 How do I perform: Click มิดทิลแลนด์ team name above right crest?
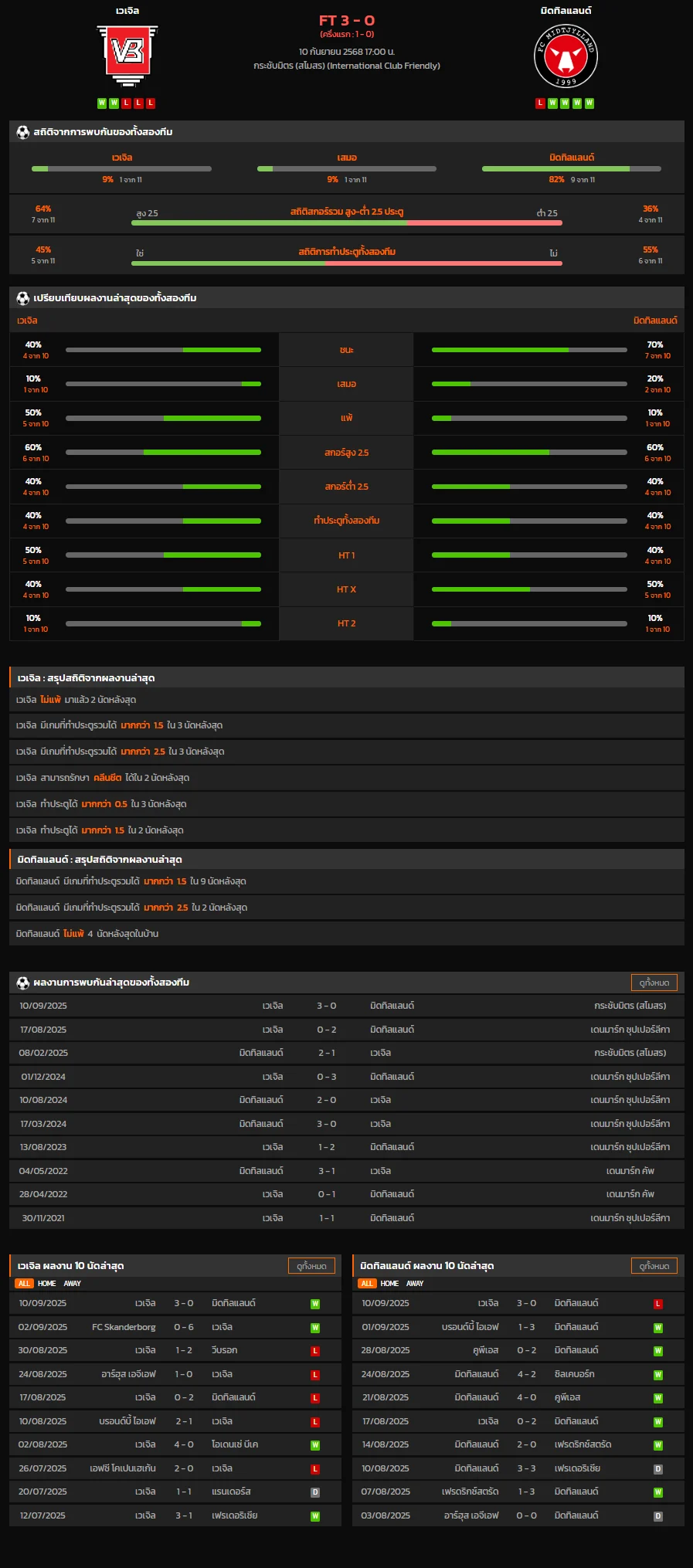click(566, 11)
